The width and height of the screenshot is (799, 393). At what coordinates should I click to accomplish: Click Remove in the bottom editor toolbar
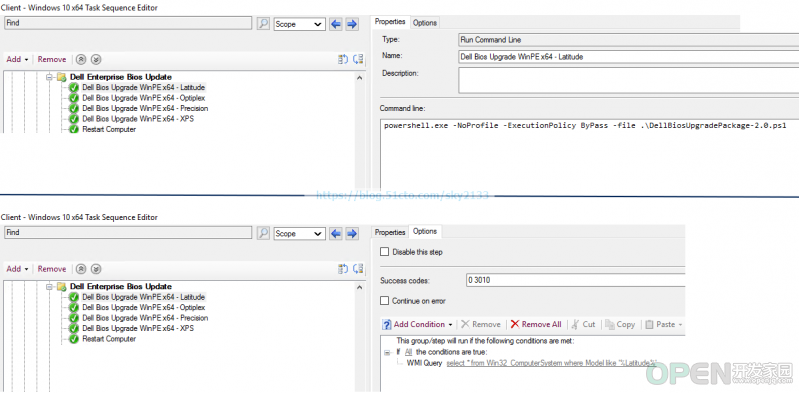point(52,269)
